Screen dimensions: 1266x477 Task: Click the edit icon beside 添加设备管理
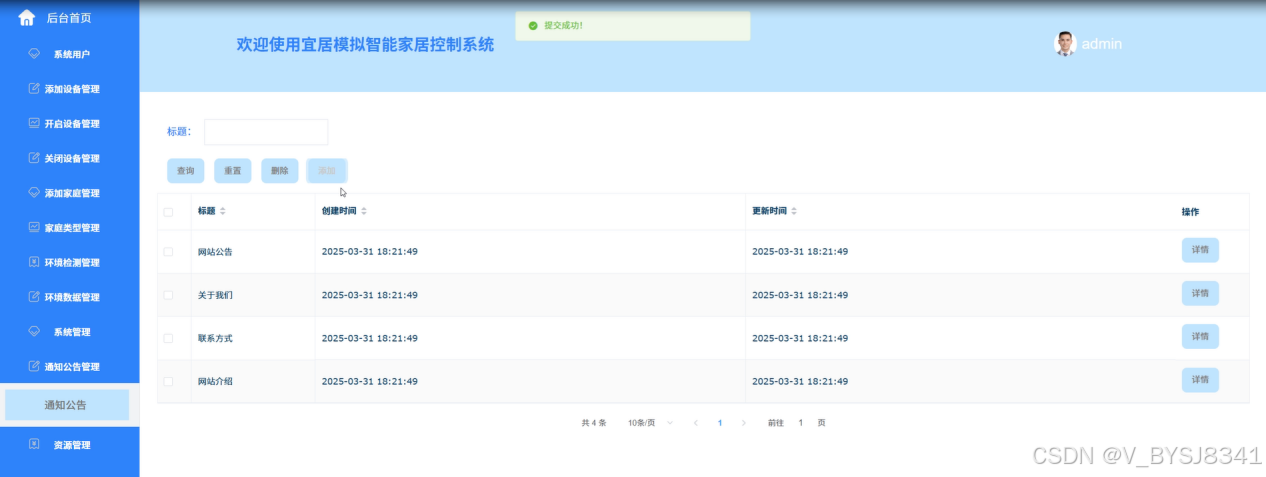pyautogui.click(x=34, y=89)
